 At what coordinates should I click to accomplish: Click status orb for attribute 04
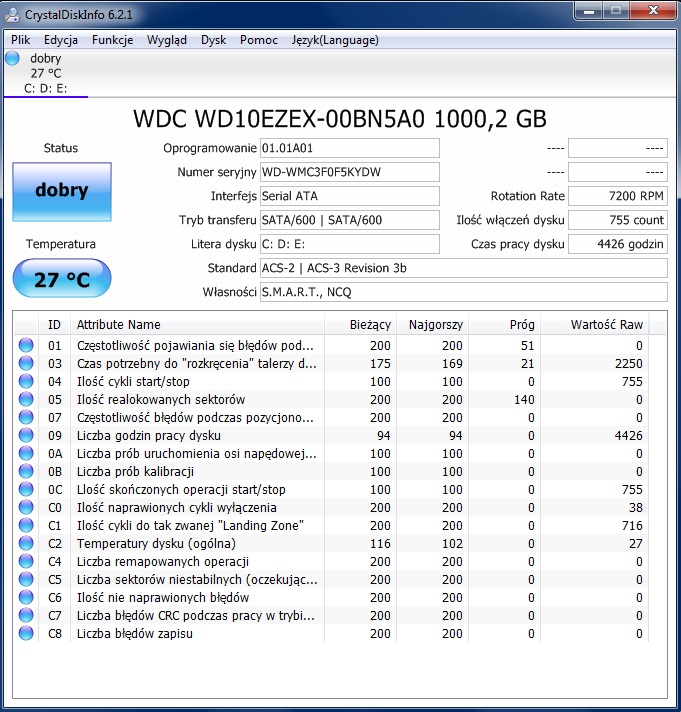[26, 381]
